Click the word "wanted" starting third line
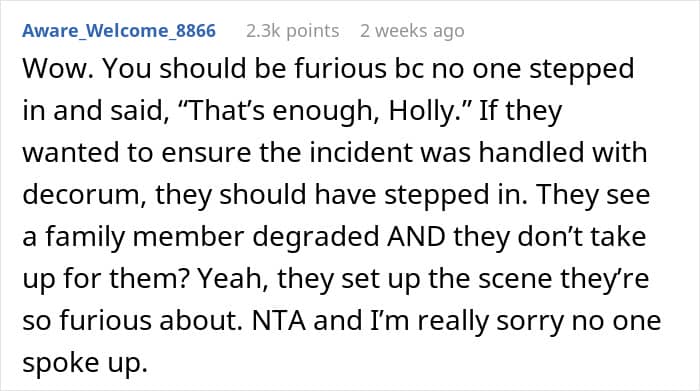 pyautogui.click(x=71, y=153)
